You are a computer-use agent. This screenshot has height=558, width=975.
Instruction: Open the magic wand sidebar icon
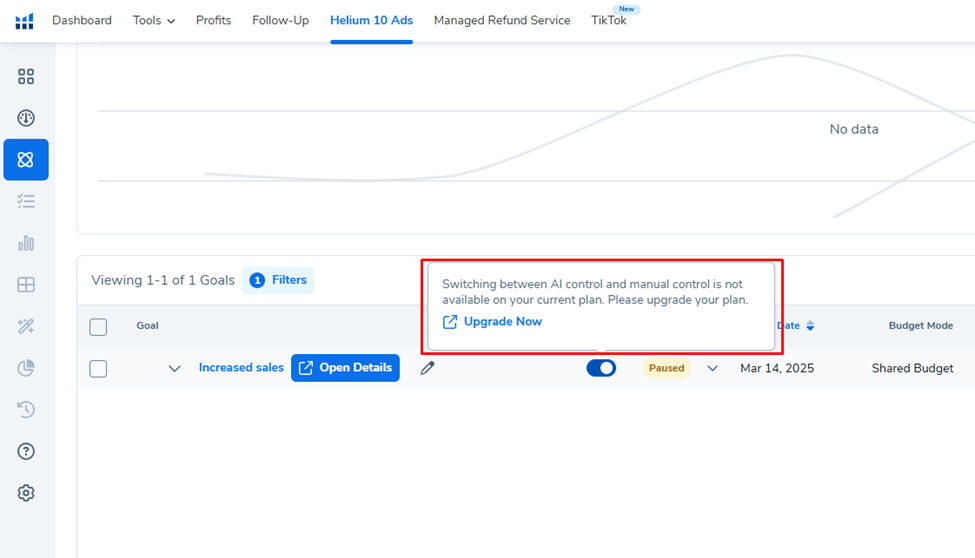coord(26,326)
